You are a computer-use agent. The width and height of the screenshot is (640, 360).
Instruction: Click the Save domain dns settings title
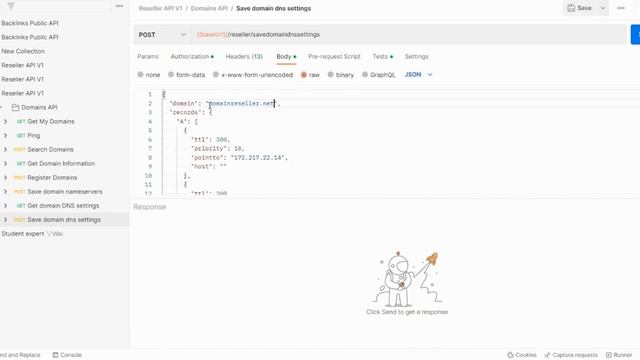click(273, 8)
